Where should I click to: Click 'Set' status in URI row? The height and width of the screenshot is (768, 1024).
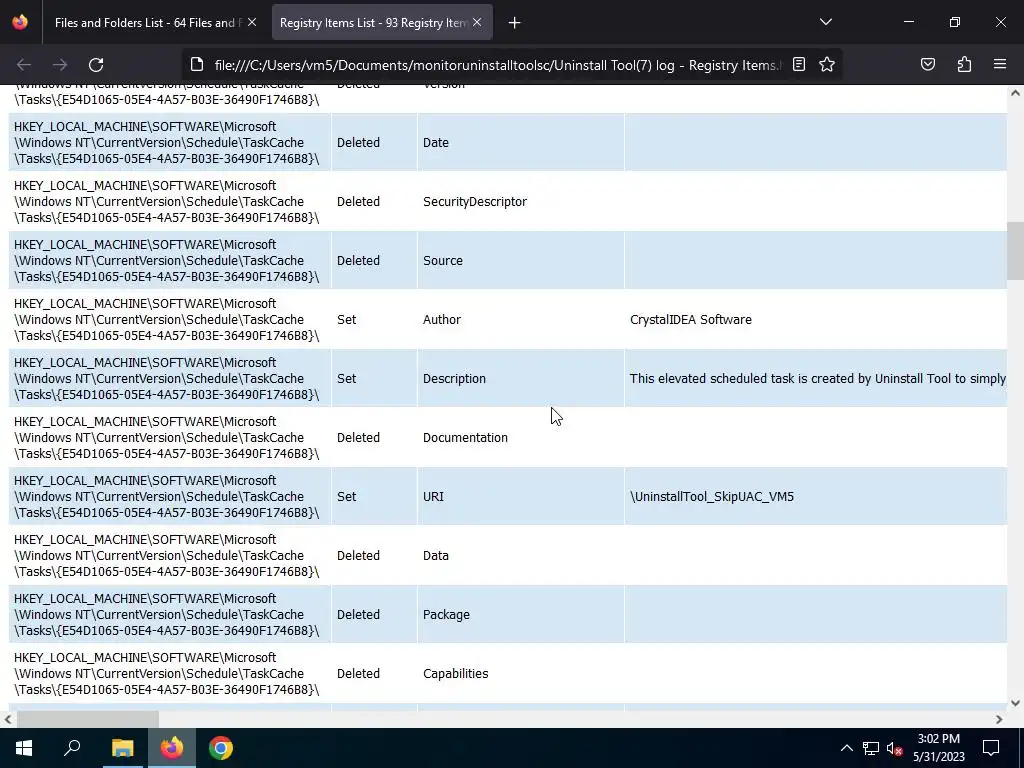[x=346, y=496]
